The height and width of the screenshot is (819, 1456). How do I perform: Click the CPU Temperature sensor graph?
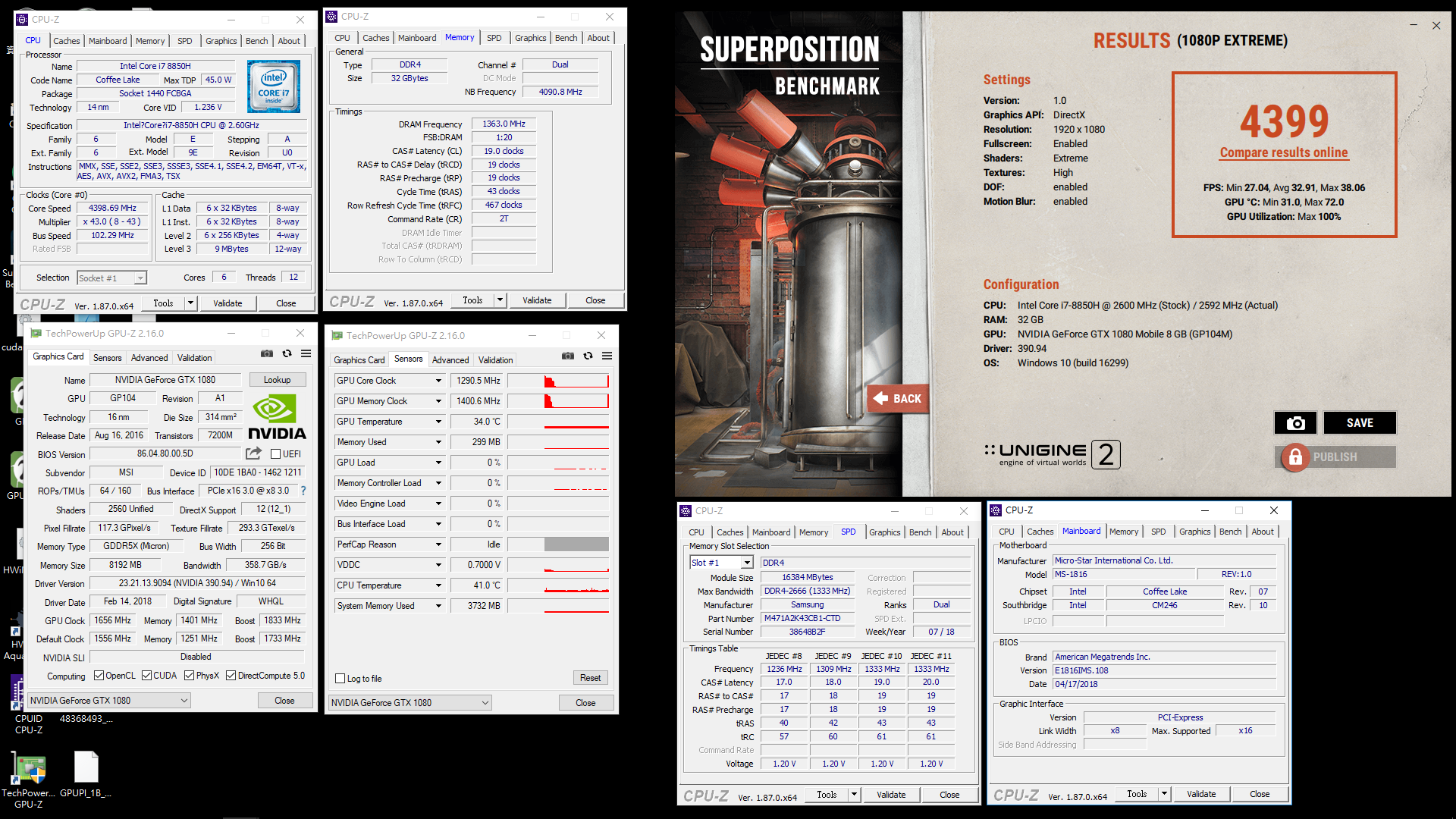[x=558, y=585]
